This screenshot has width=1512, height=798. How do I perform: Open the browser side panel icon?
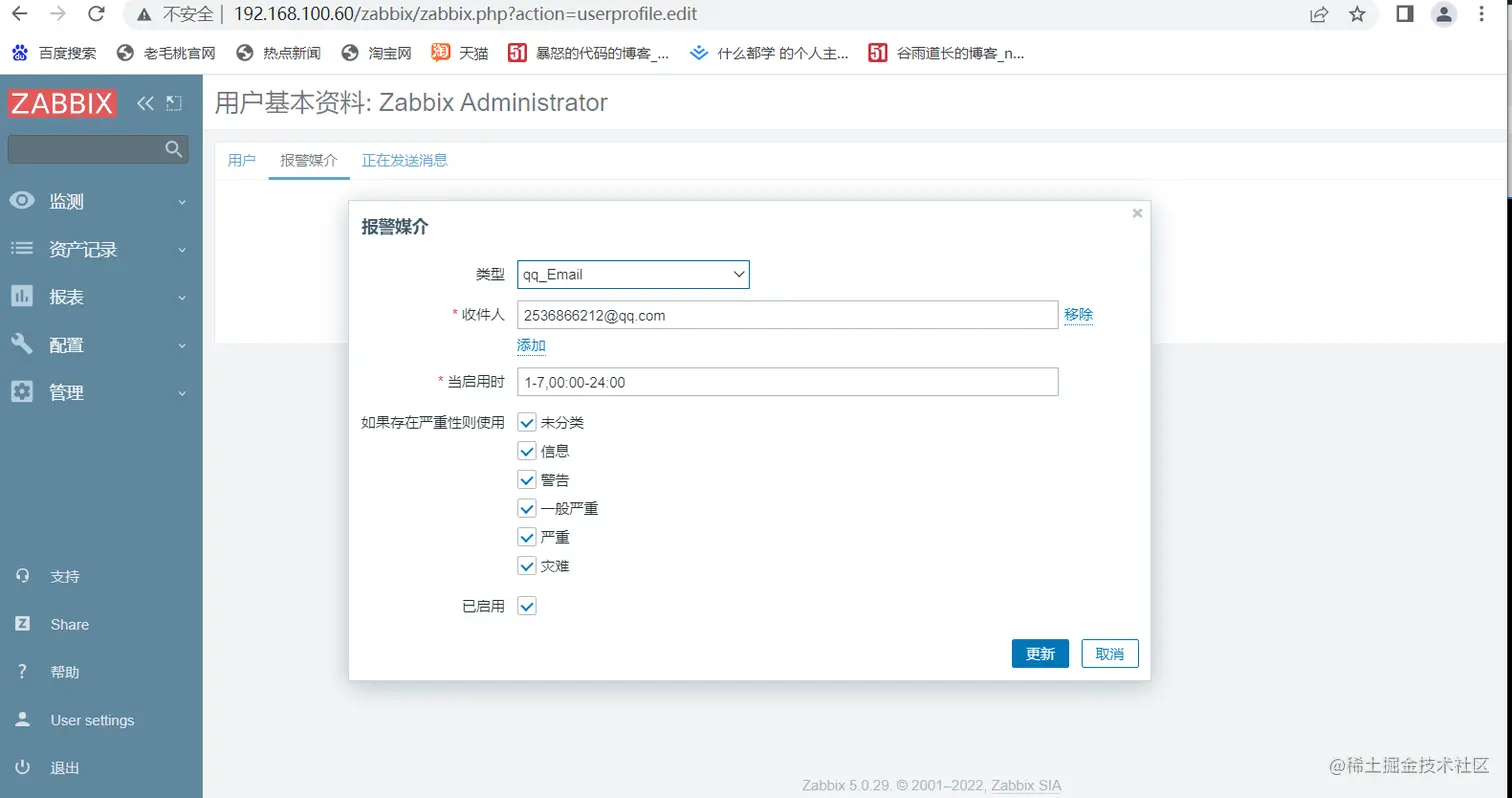[1404, 14]
